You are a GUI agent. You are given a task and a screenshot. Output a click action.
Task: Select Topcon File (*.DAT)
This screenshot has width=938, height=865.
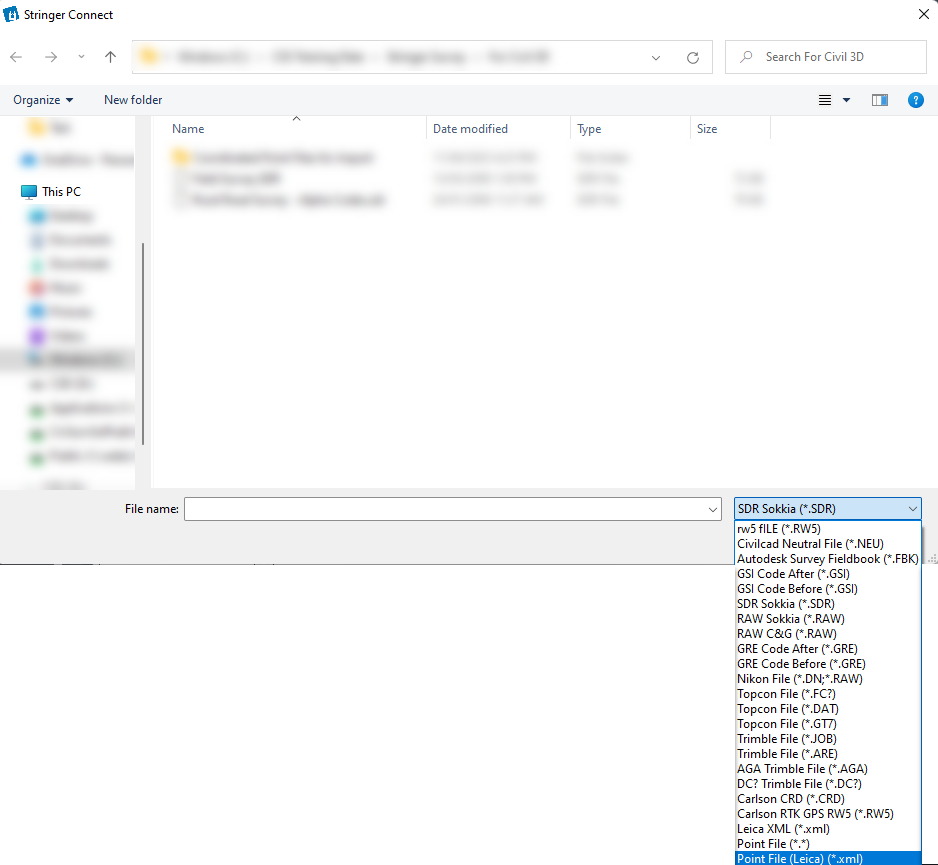[828, 709]
